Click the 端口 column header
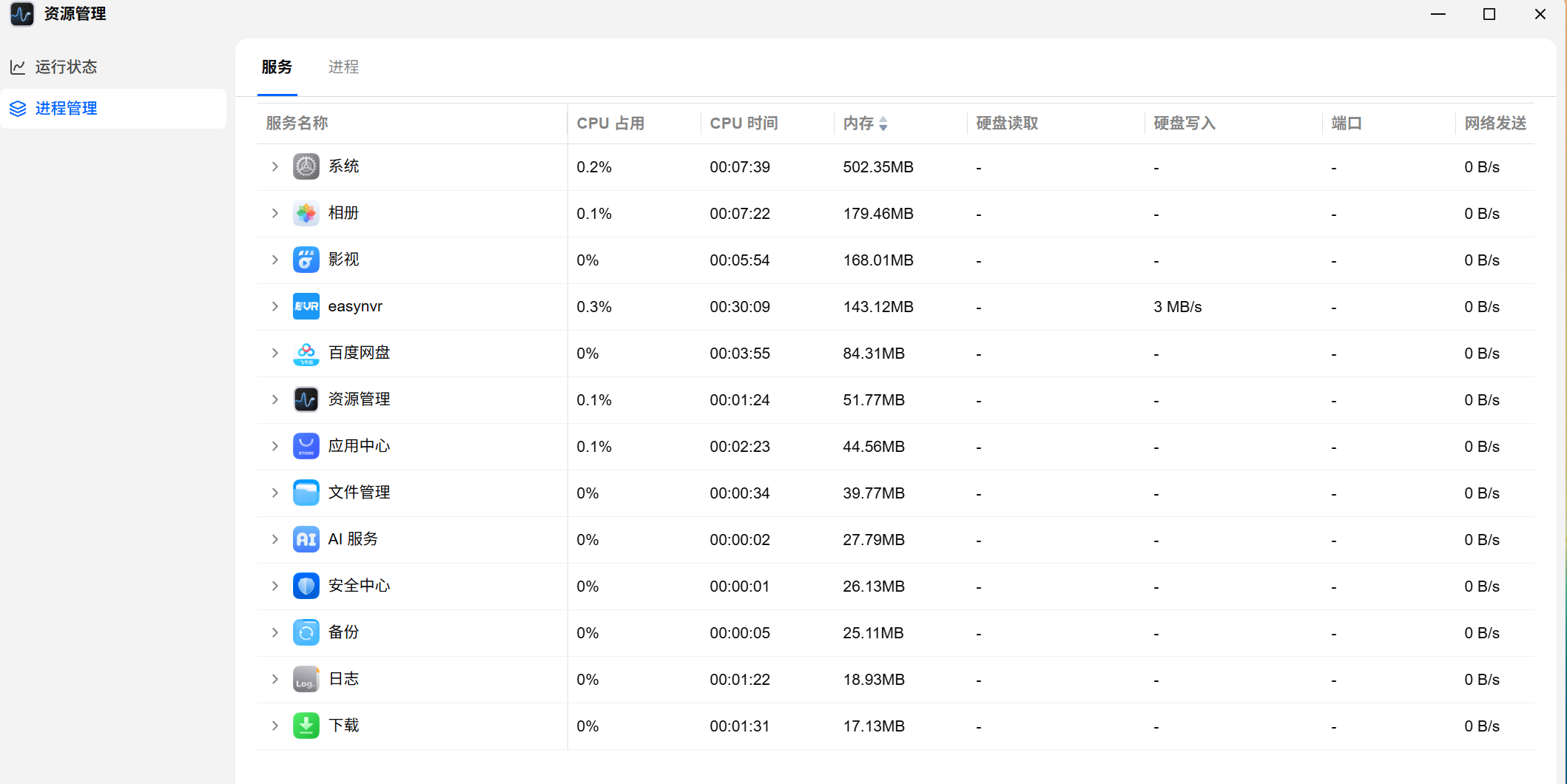 point(1347,124)
